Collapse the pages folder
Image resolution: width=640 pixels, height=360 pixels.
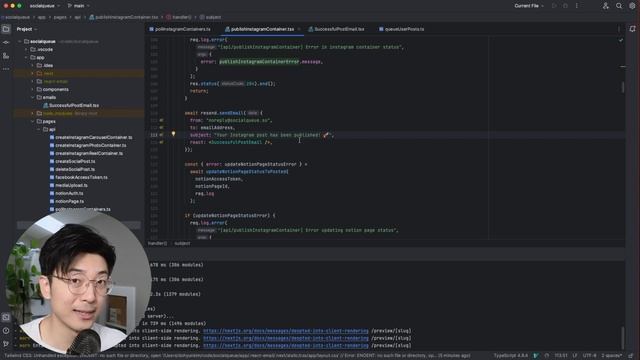click(33, 121)
